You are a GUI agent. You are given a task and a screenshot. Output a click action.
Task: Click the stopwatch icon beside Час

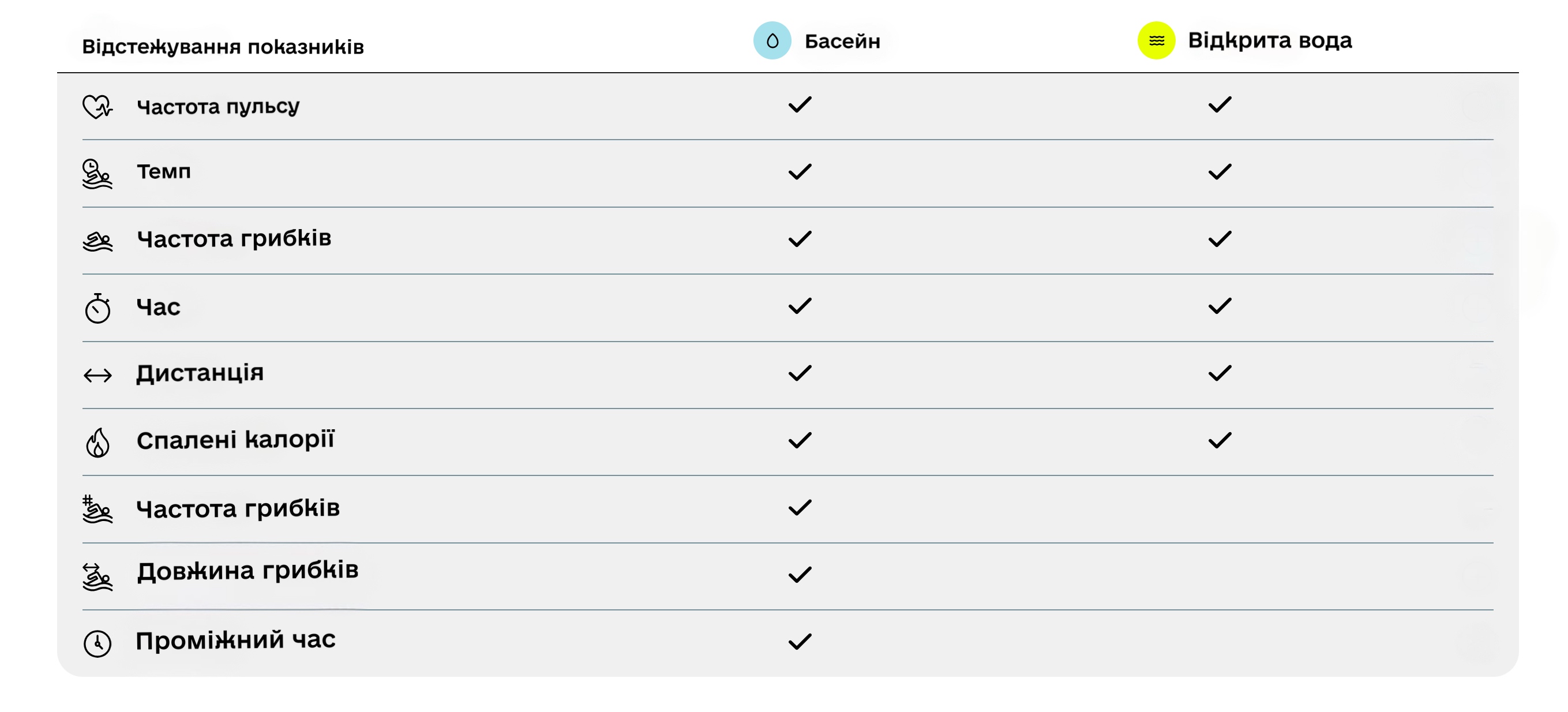(x=97, y=308)
